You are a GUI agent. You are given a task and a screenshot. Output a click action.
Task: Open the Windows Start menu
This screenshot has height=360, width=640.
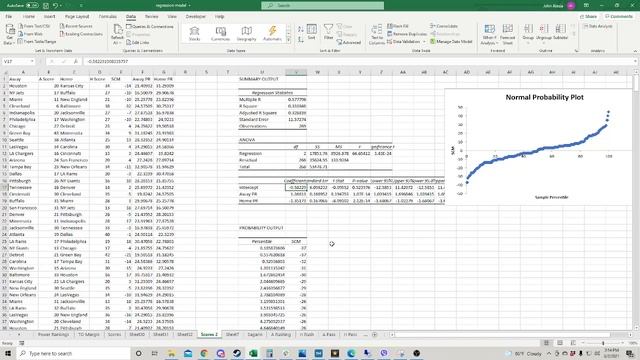7,353
